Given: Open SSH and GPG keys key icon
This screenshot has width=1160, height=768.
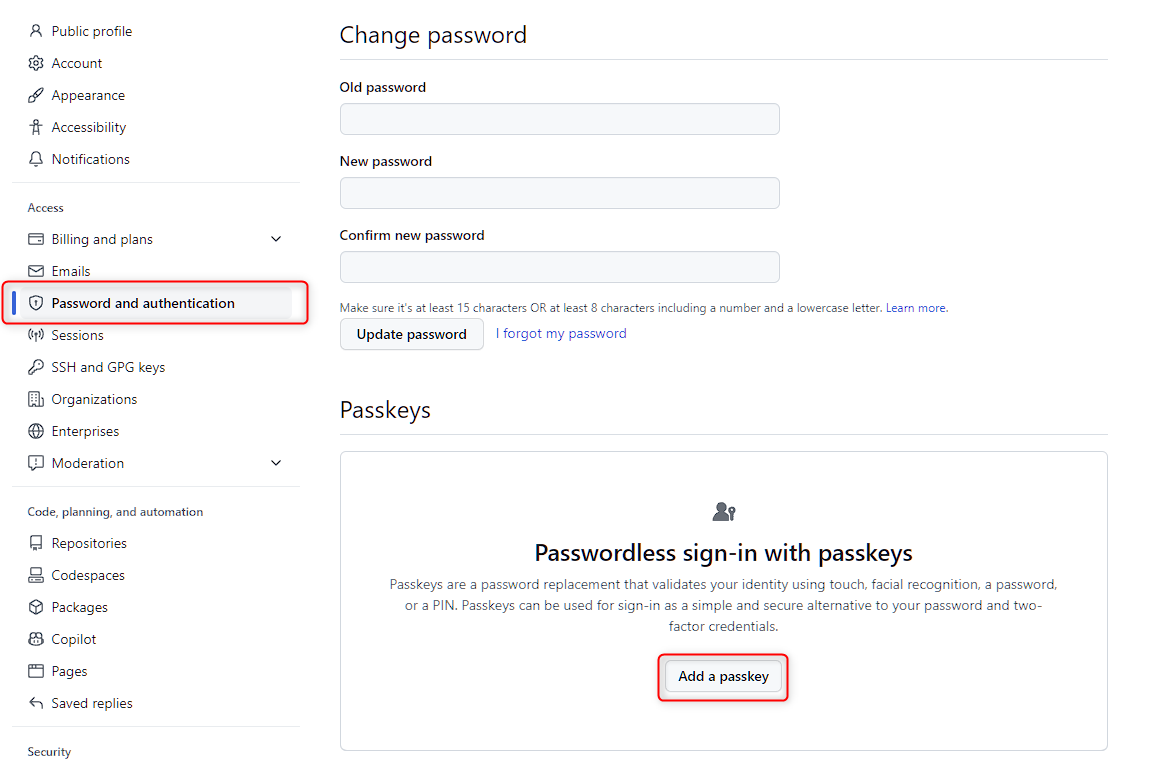Looking at the screenshot, I should pos(35,367).
